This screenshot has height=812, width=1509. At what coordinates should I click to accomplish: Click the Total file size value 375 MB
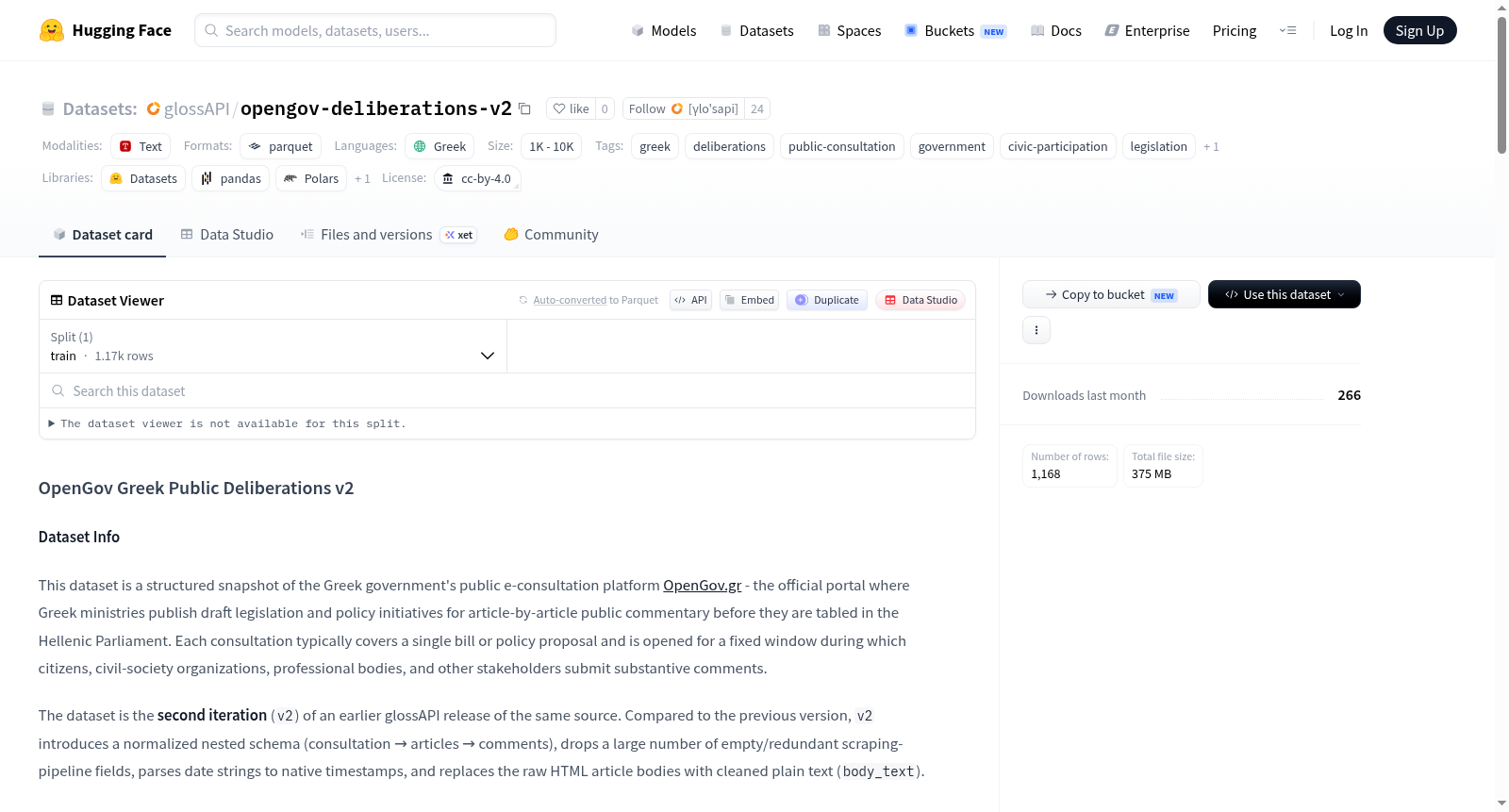pos(1152,473)
